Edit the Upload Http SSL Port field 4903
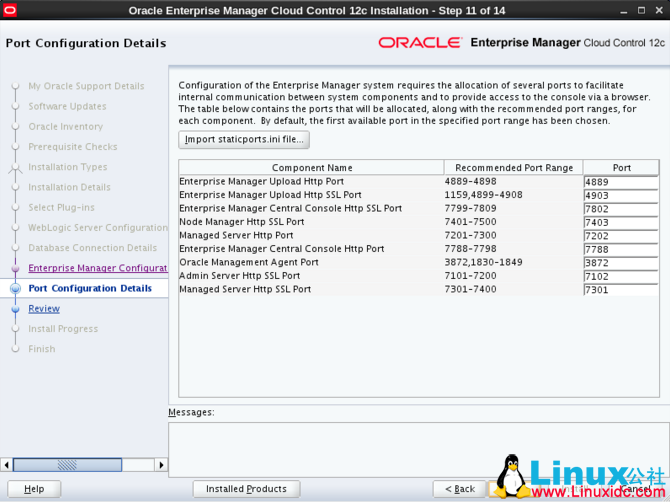The width and height of the screenshot is (670, 502). pos(620,195)
